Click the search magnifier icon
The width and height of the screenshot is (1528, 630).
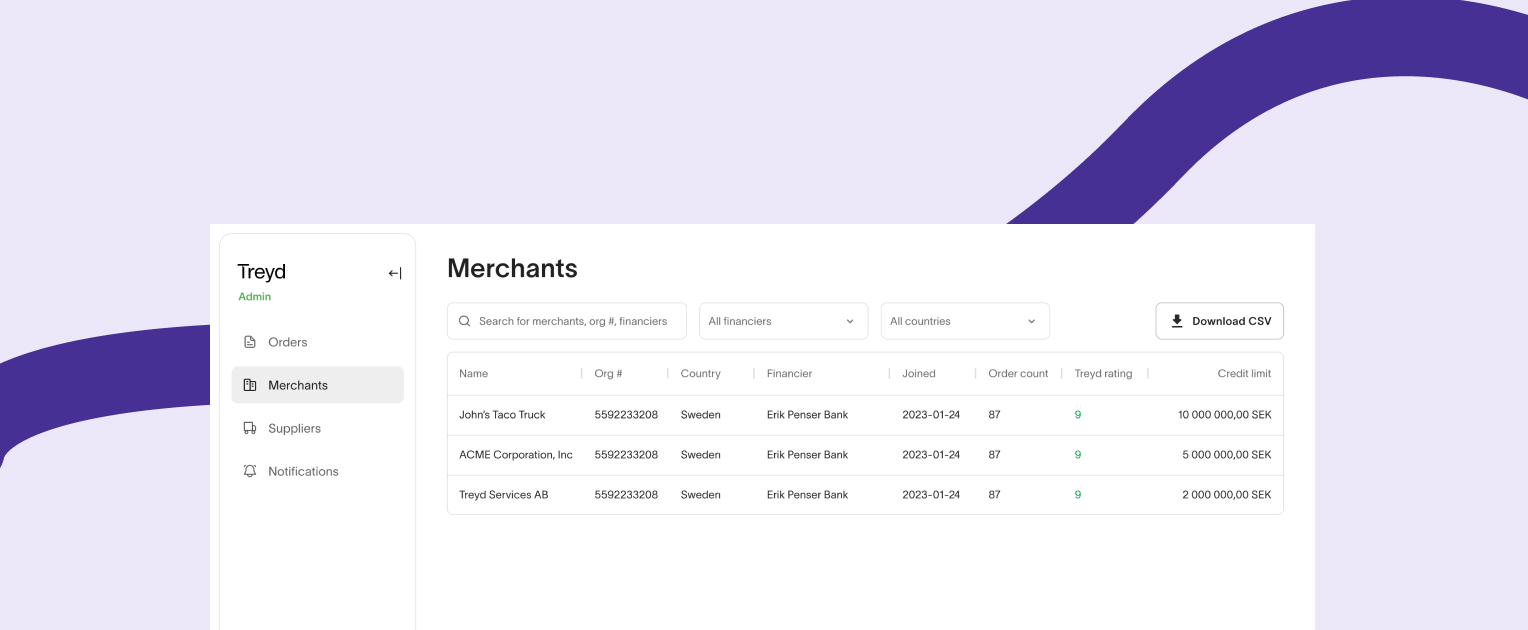[x=464, y=321]
